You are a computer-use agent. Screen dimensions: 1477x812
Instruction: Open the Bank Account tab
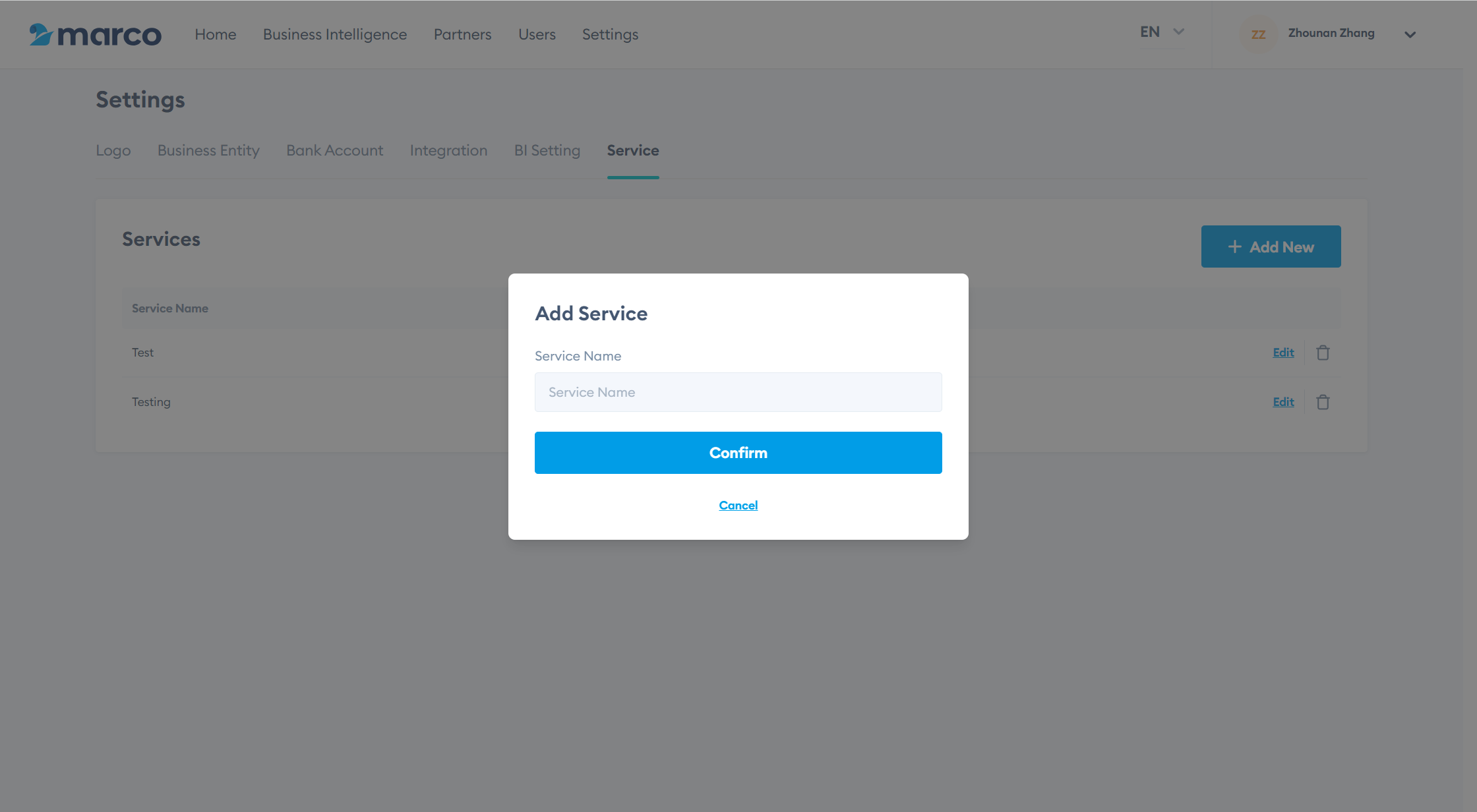click(334, 150)
